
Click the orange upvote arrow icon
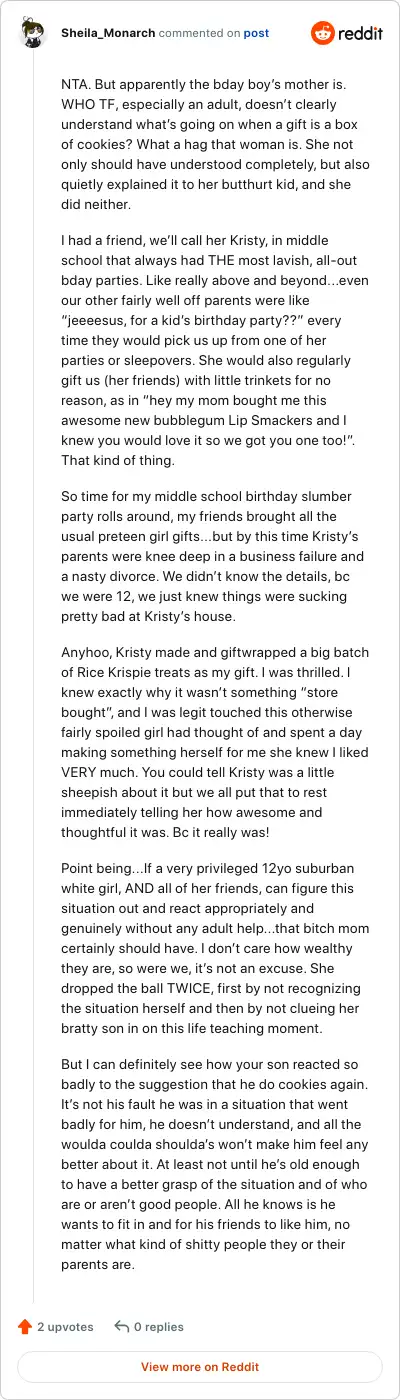pos(25,1327)
